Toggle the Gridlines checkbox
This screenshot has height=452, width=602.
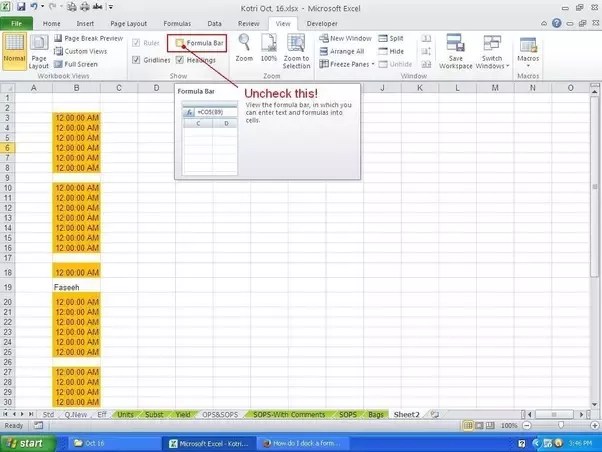(136, 60)
